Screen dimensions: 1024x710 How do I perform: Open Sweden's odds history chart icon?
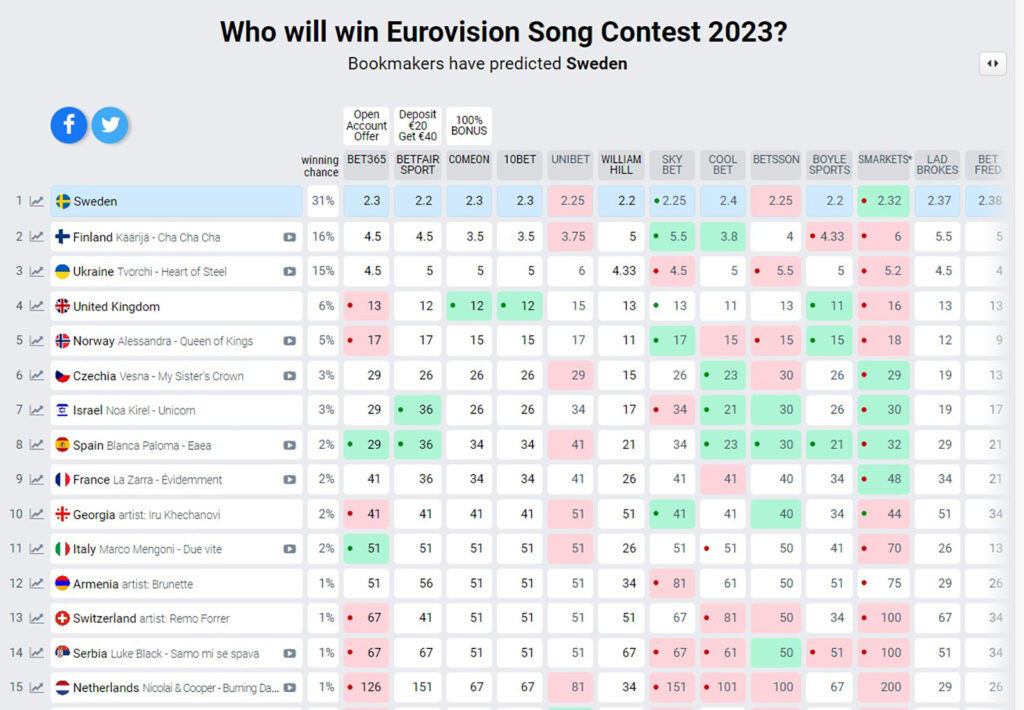(x=37, y=201)
